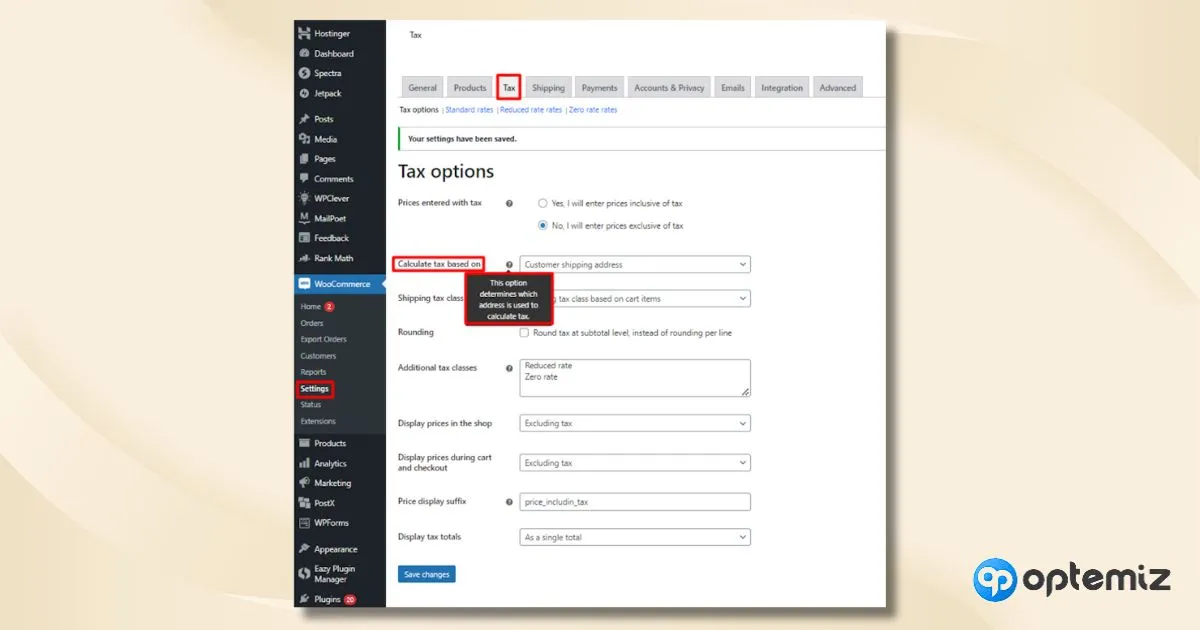Click the Price display suffix field
The width and height of the screenshot is (1200, 630).
pyautogui.click(x=635, y=502)
